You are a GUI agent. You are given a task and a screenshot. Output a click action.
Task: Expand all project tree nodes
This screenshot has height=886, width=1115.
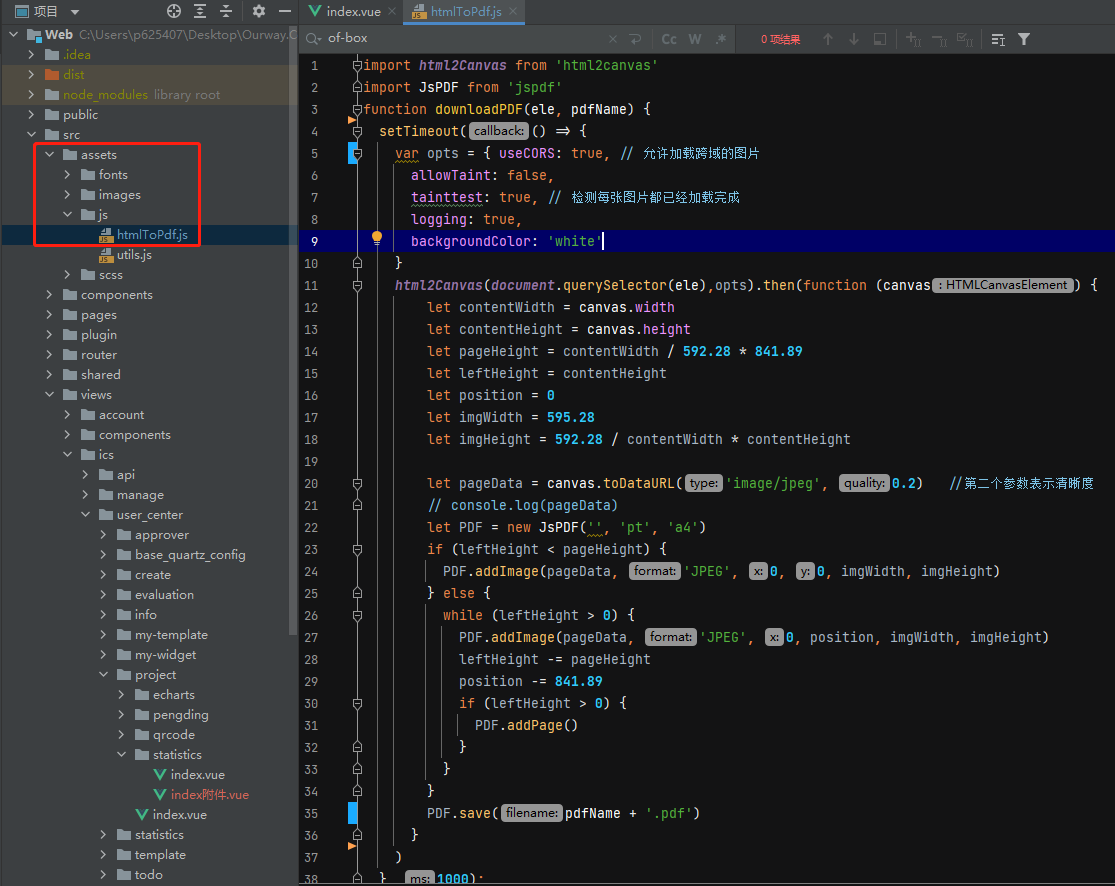coord(200,11)
